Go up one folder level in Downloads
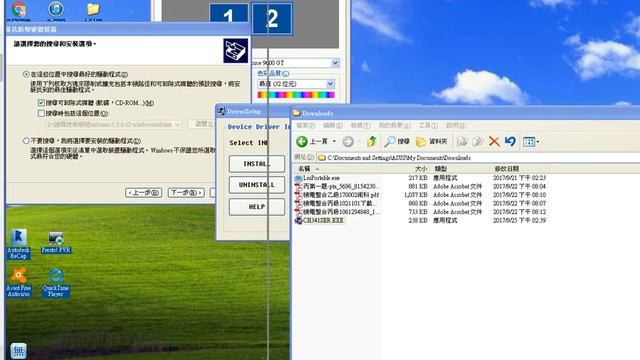640x360 pixels. click(x=371, y=142)
